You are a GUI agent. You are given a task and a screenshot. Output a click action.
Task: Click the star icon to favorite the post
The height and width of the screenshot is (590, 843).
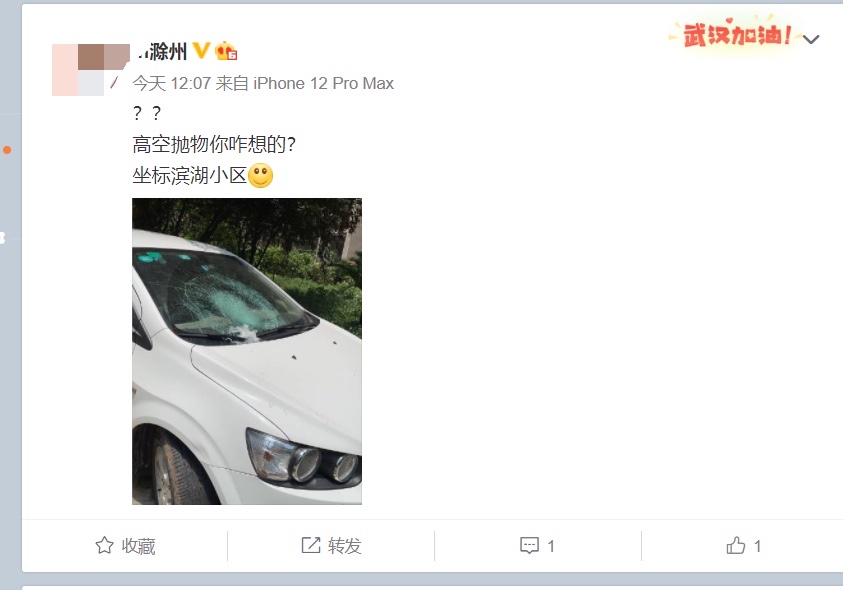pyautogui.click(x=104, y=545)
